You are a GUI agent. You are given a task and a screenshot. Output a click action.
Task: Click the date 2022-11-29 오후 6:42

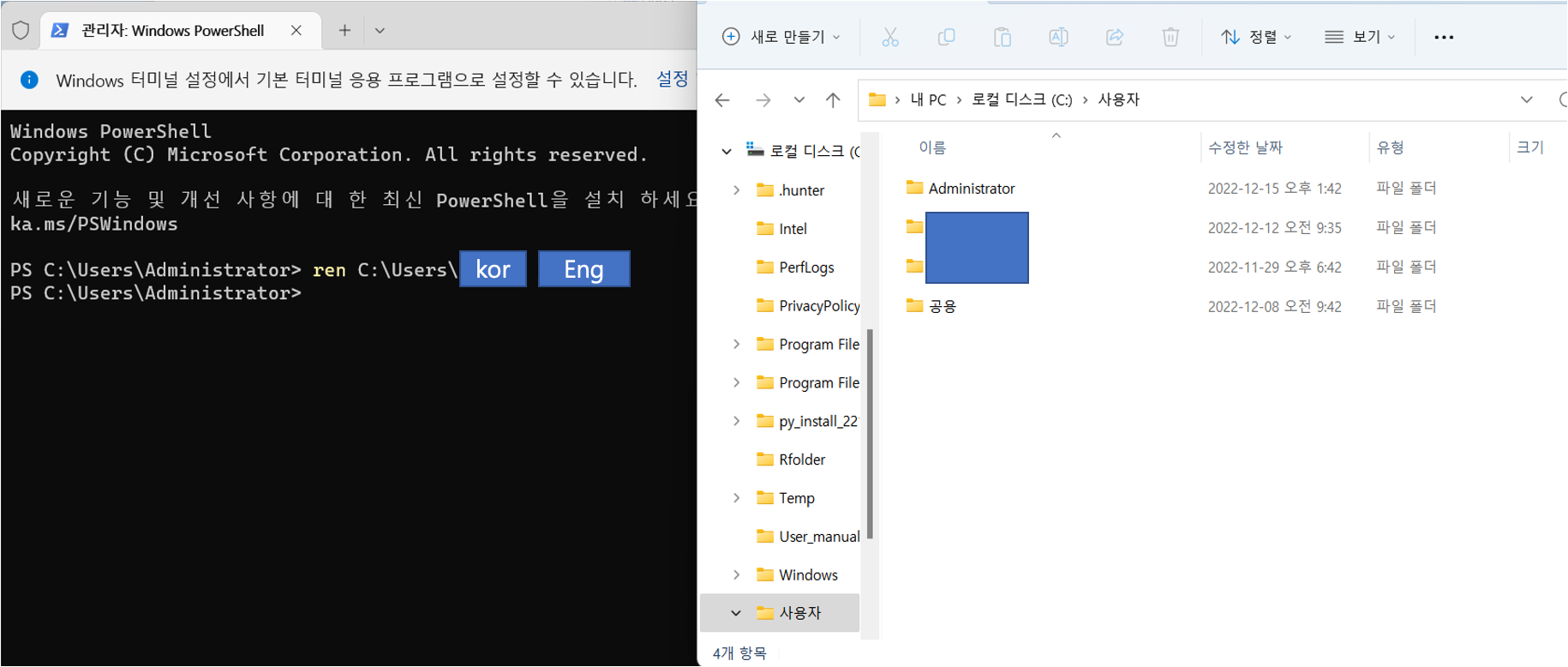pos(1274,267)
